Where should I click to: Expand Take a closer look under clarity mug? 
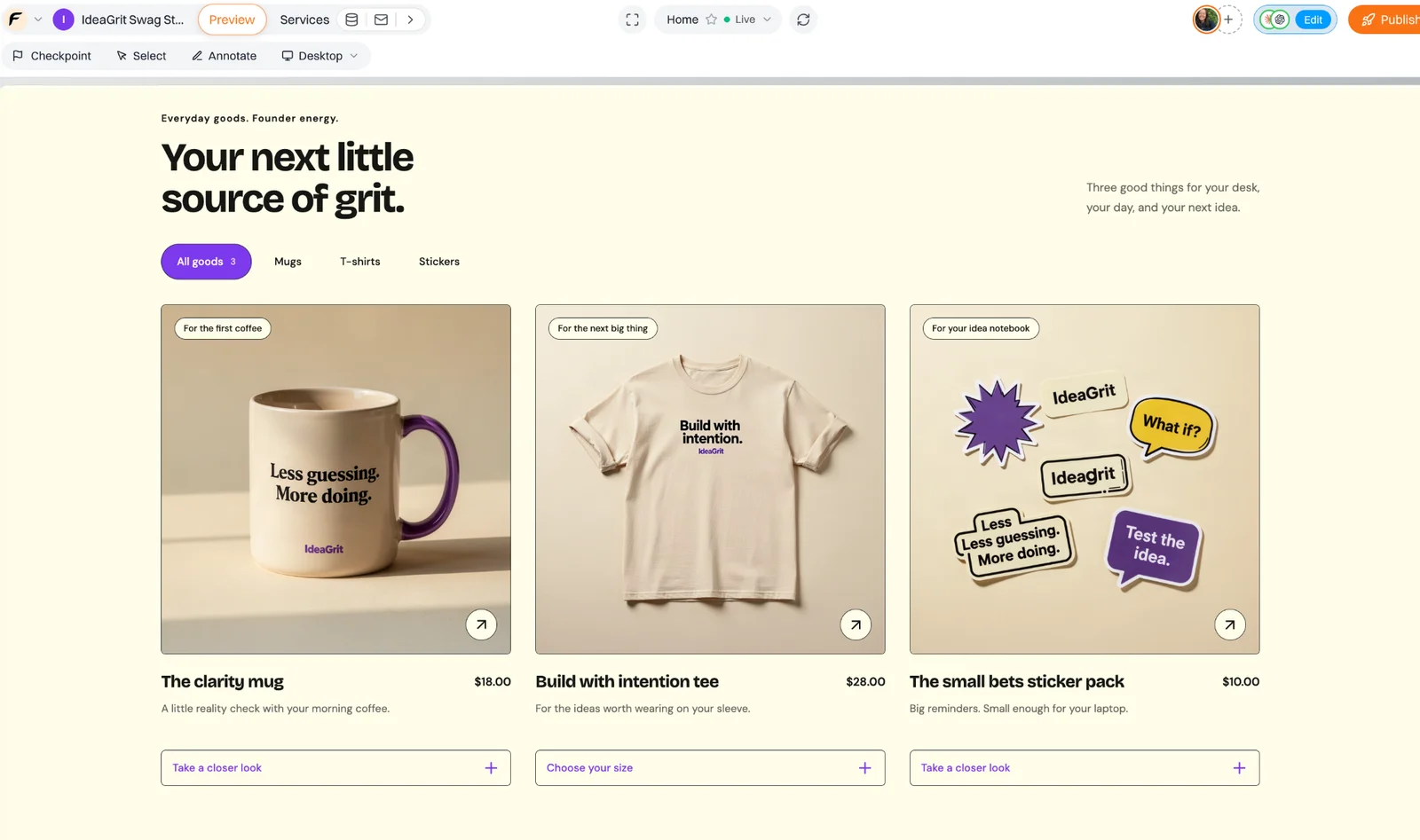click(x=335, y=768)
